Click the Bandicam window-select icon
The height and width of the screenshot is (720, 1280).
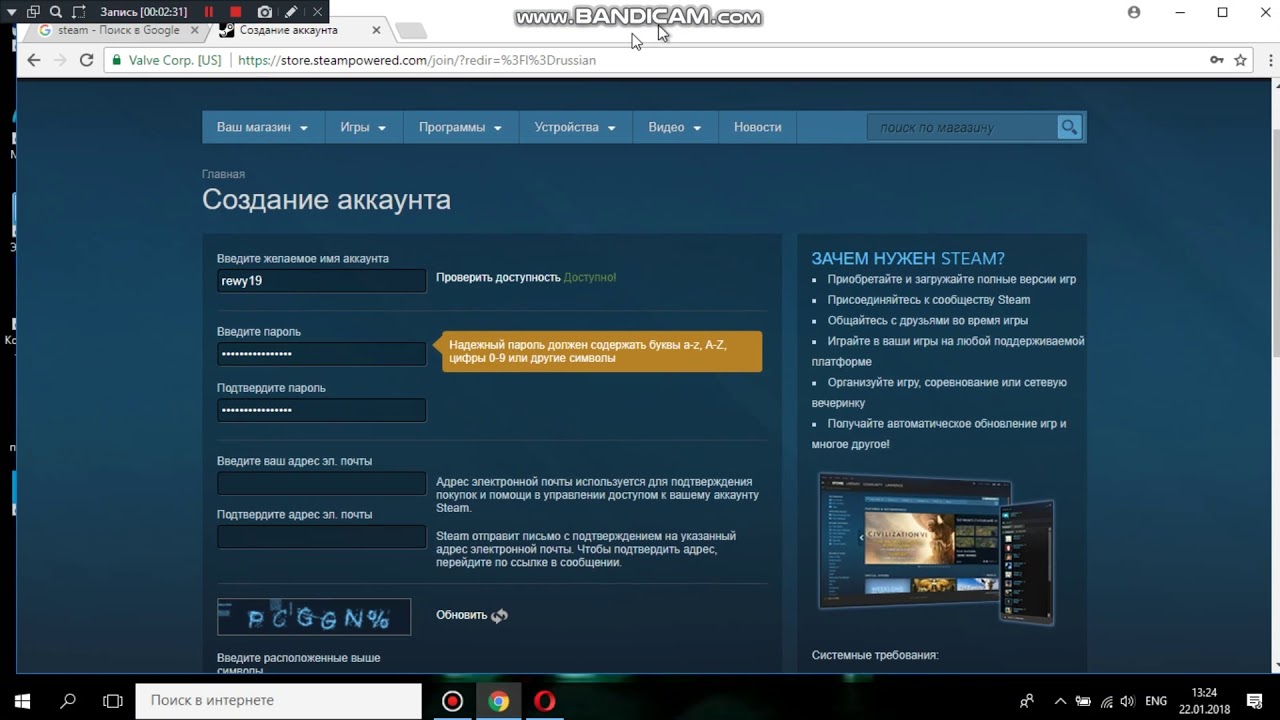click(33, 12)
